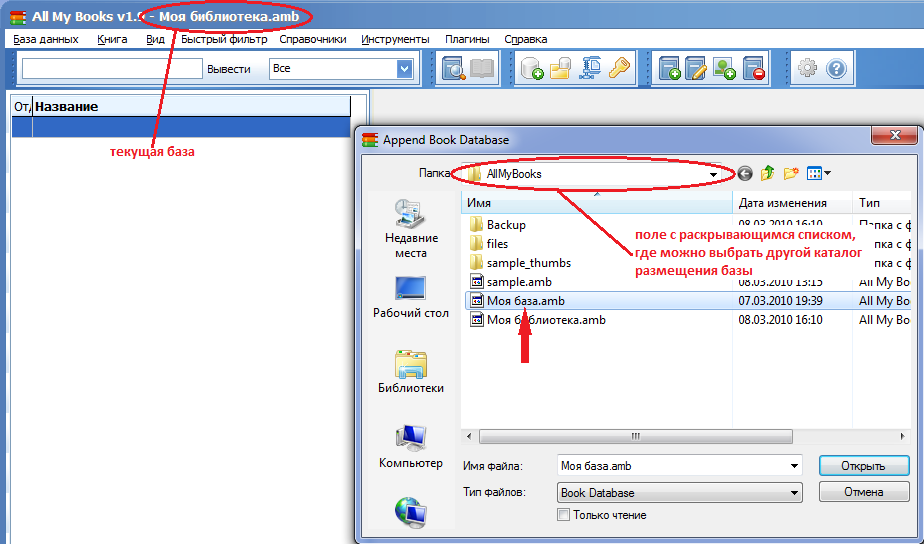Click Recent Places (Недавние места) shortcut

pyautogui.click(x=411, y=229)
